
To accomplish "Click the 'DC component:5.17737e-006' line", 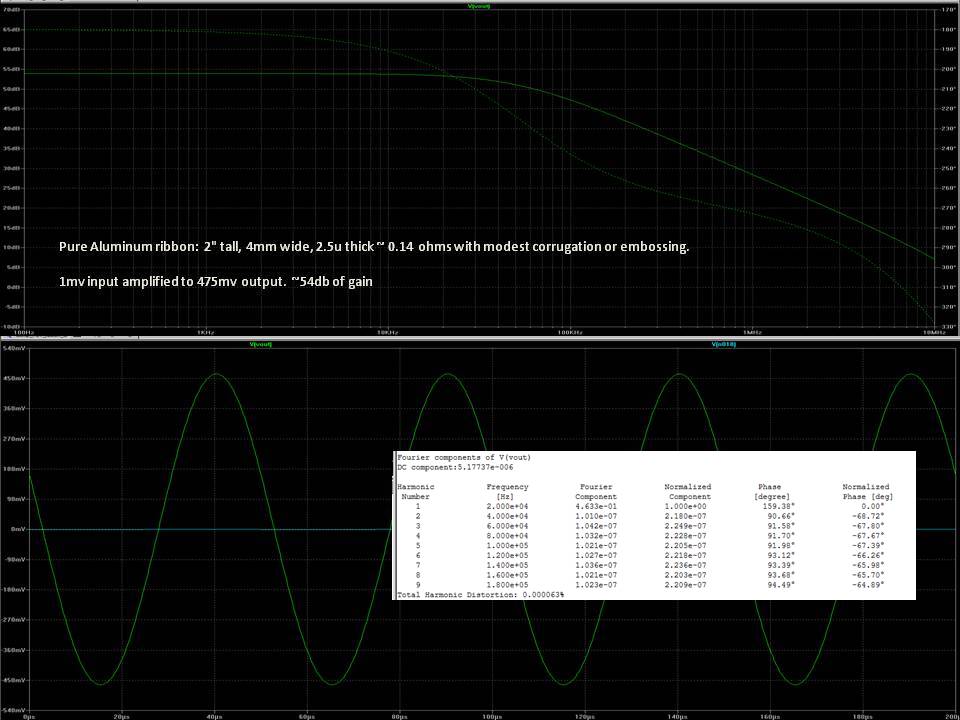I will click(x=455, y=467).
